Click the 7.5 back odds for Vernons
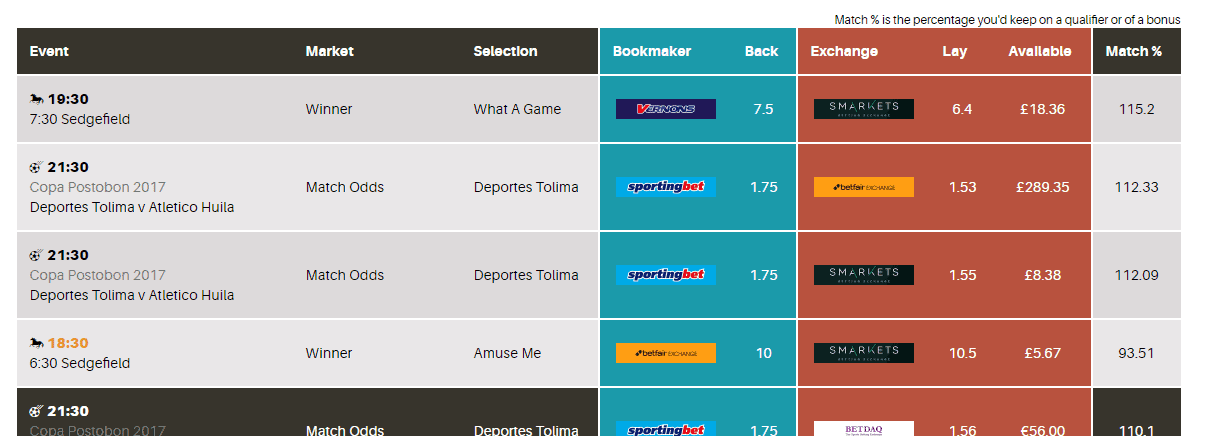 pyautogui.click(x=763, y=109)
